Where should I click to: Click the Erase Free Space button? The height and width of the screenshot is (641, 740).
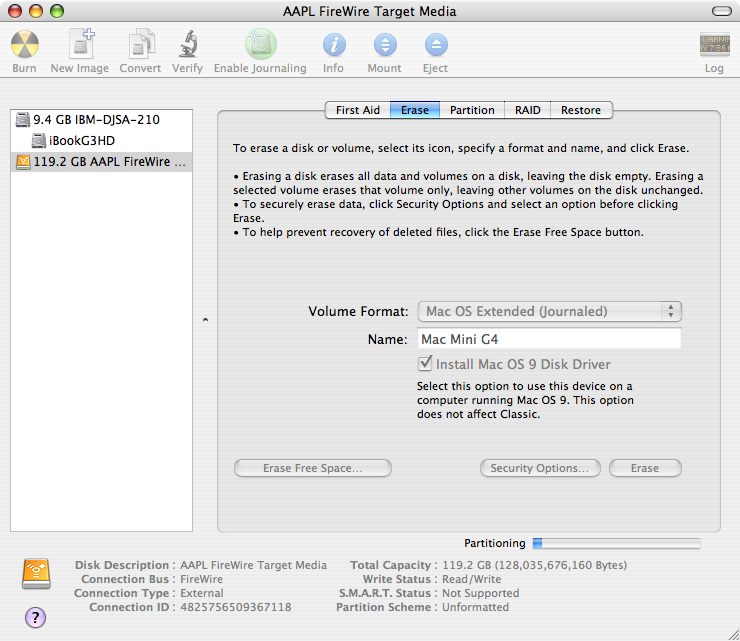(313, 468)
